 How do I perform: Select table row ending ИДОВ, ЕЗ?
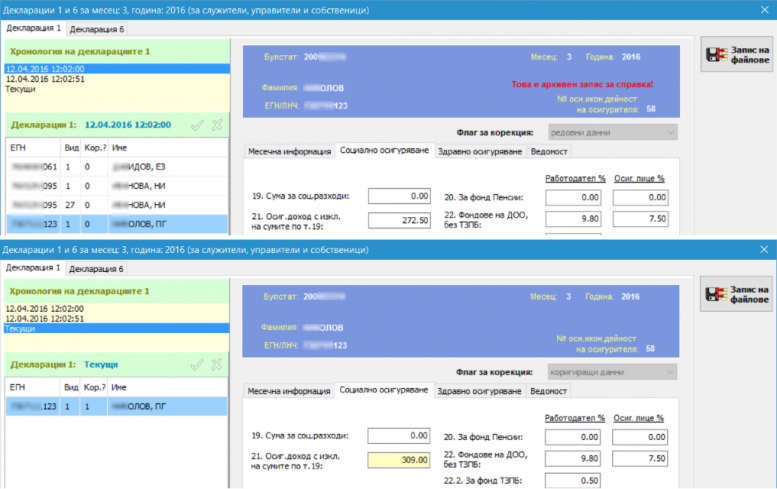pos(117,167)
